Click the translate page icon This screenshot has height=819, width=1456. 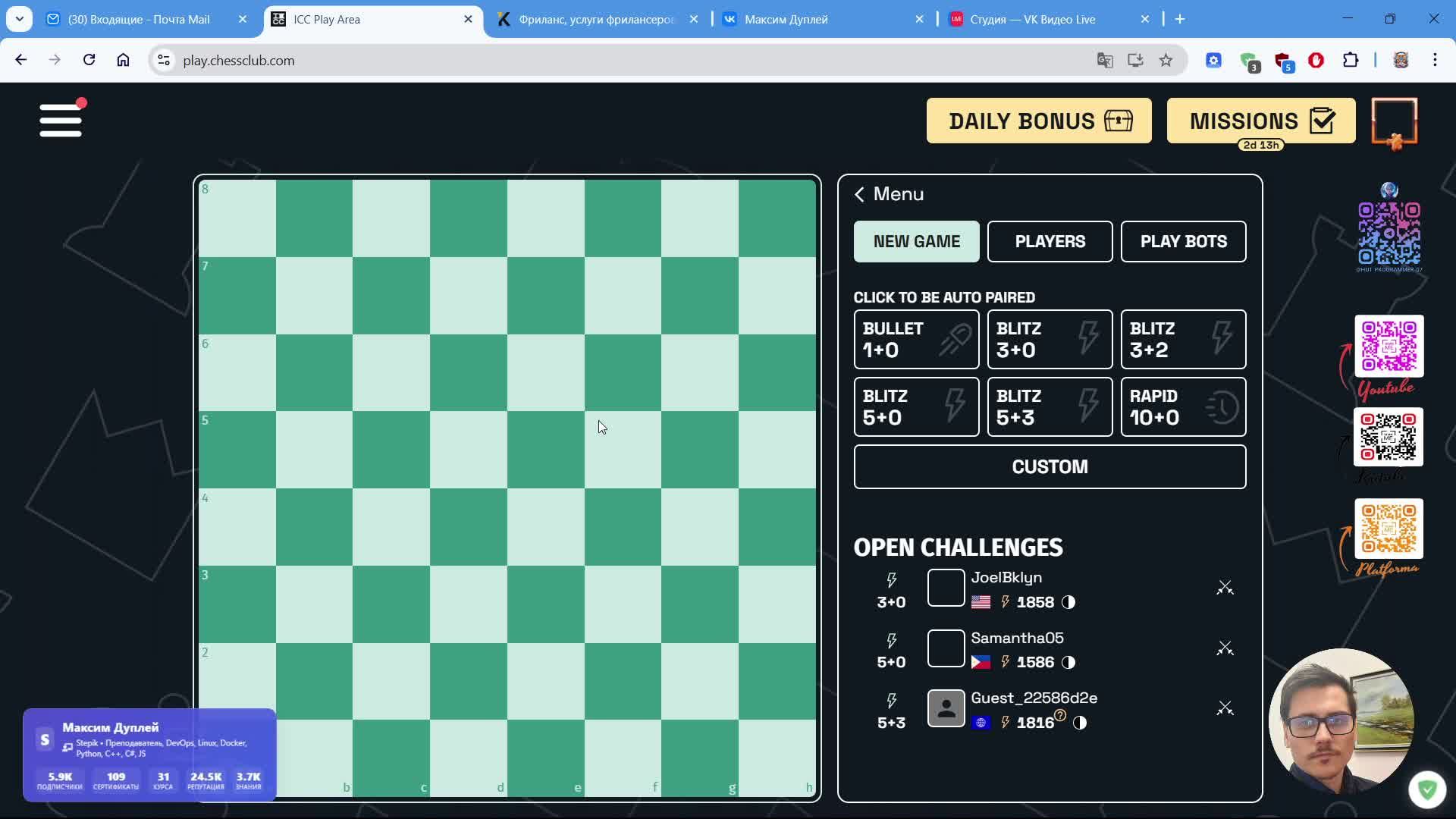coord(1105,61)
